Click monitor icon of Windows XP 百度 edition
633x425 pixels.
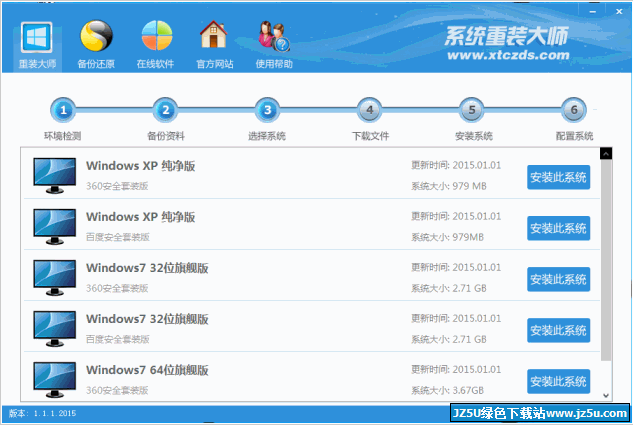coord(54,226)
